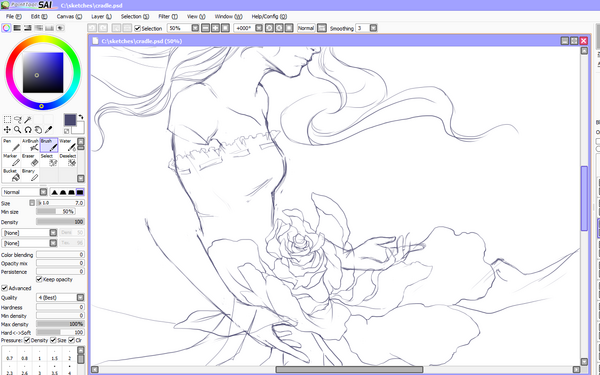The image size is (600, 375).
Task: Click the Min size slider
Action: pyautogui.click(x=56, y=211)
